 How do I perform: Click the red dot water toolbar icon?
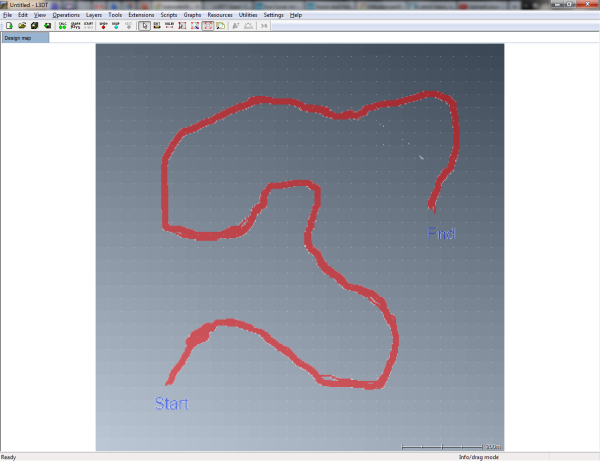point(103,26)
